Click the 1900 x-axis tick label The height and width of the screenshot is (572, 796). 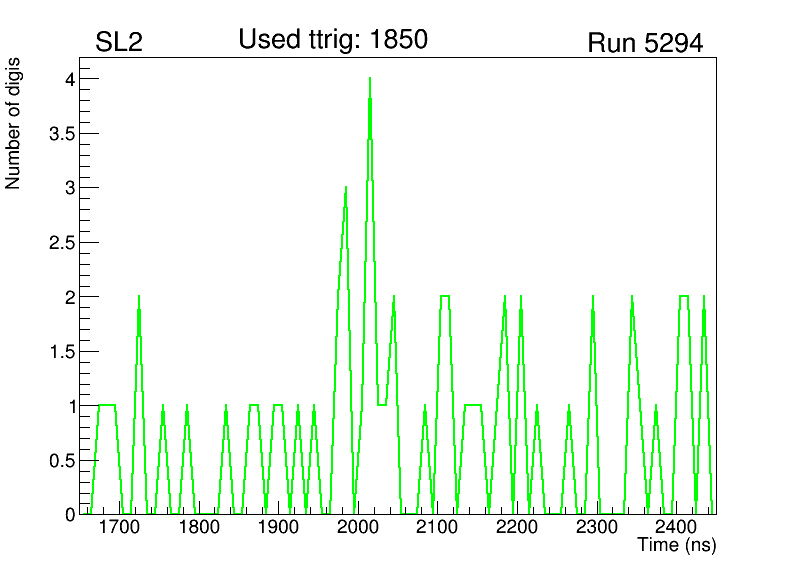point(278,527)
